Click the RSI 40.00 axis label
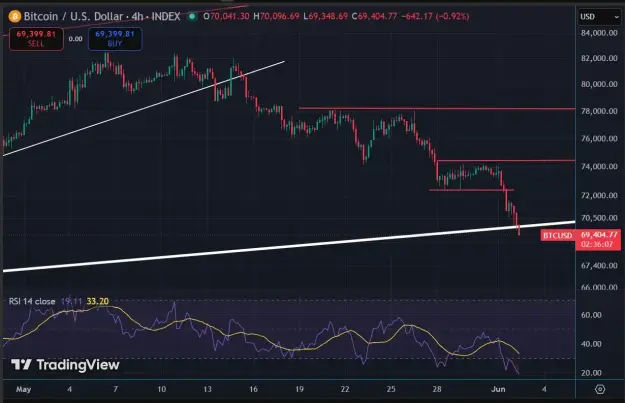Image resolution: width=625 pixels, height=403 pixels. pyautogui.click(x=591, y=344)
